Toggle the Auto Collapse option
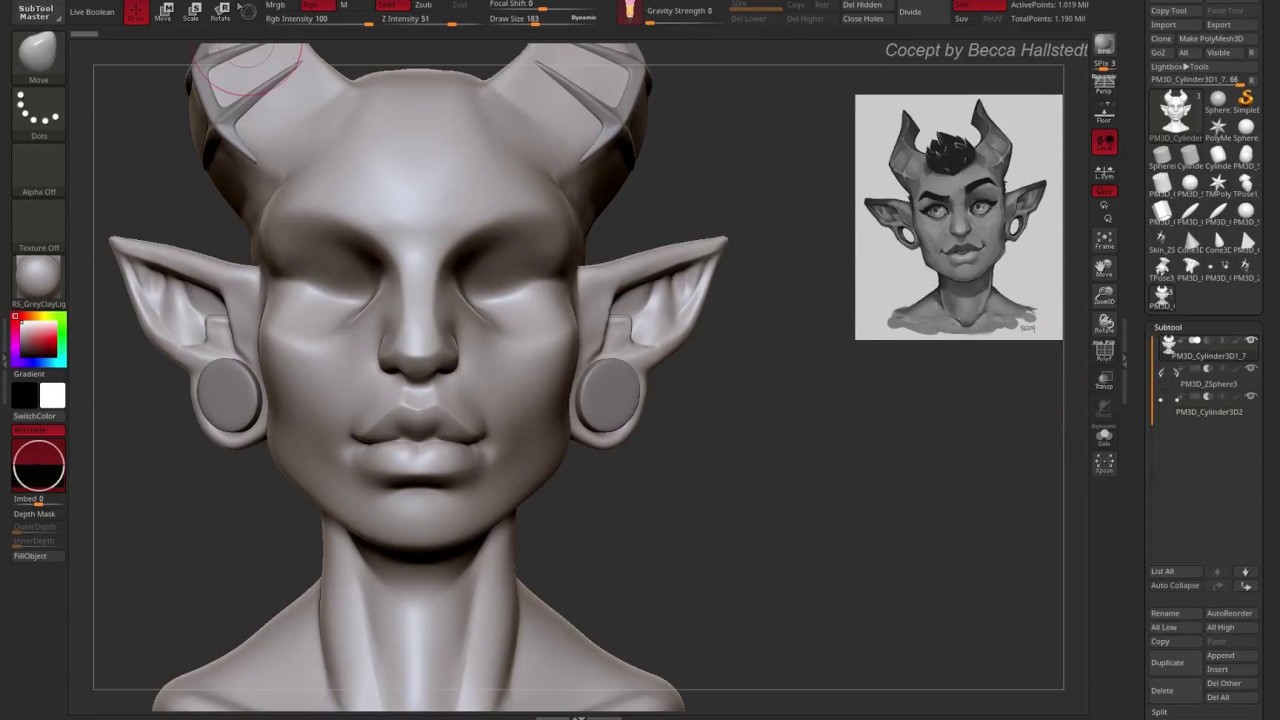The image size is (1280, 720). click(x=1174, y=585)
